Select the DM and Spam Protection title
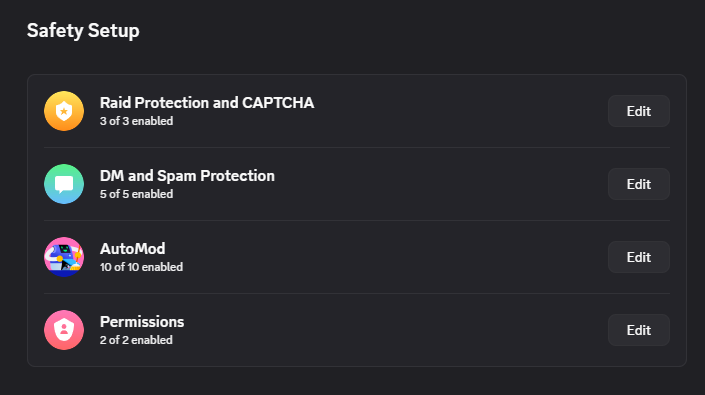Screen dimensions: 705x395 click(x=187, y=176)
